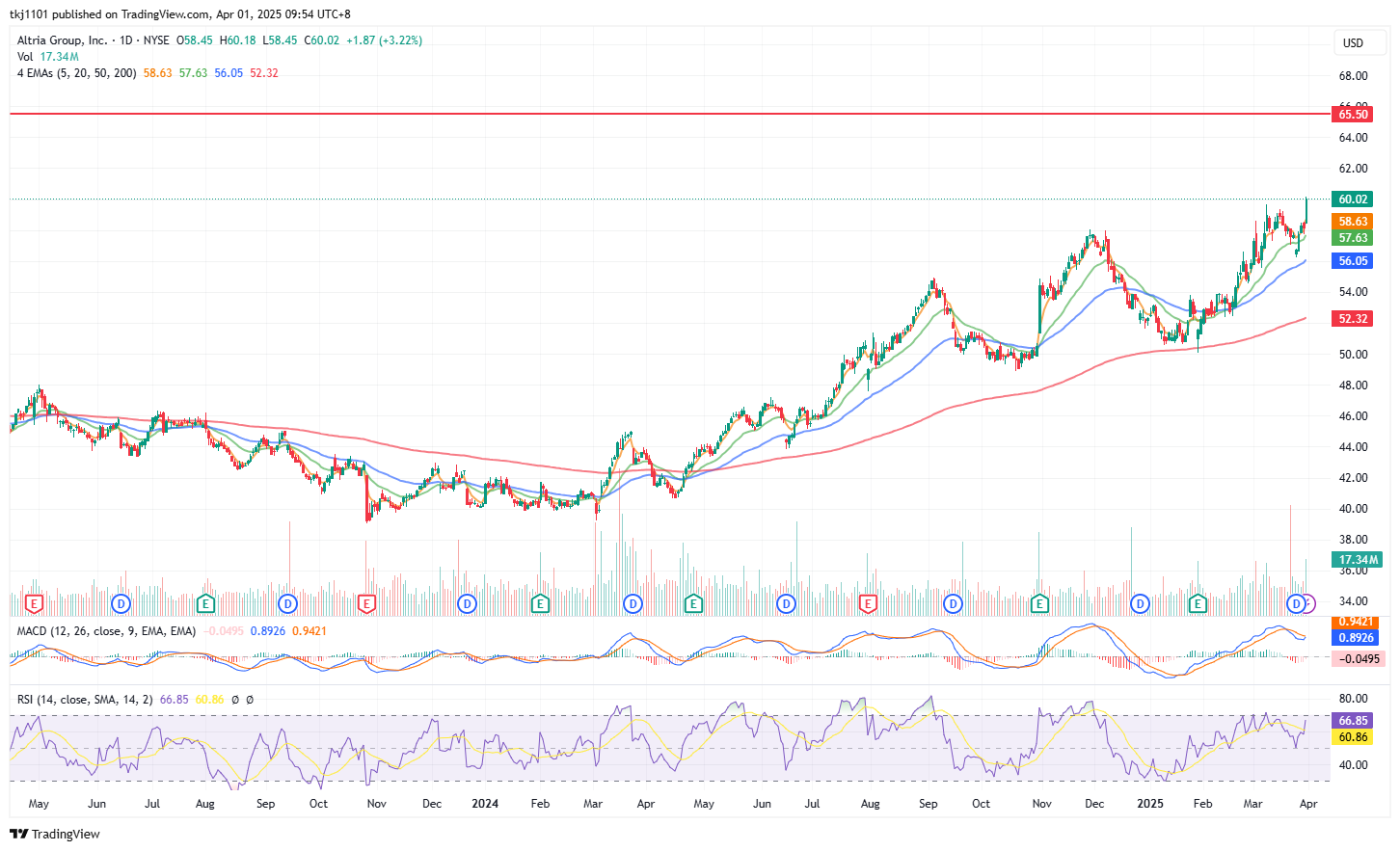This screenshot has height=851, width=1400.
Task: Open green earnings marker at February 2024
Action: (540, 604)
